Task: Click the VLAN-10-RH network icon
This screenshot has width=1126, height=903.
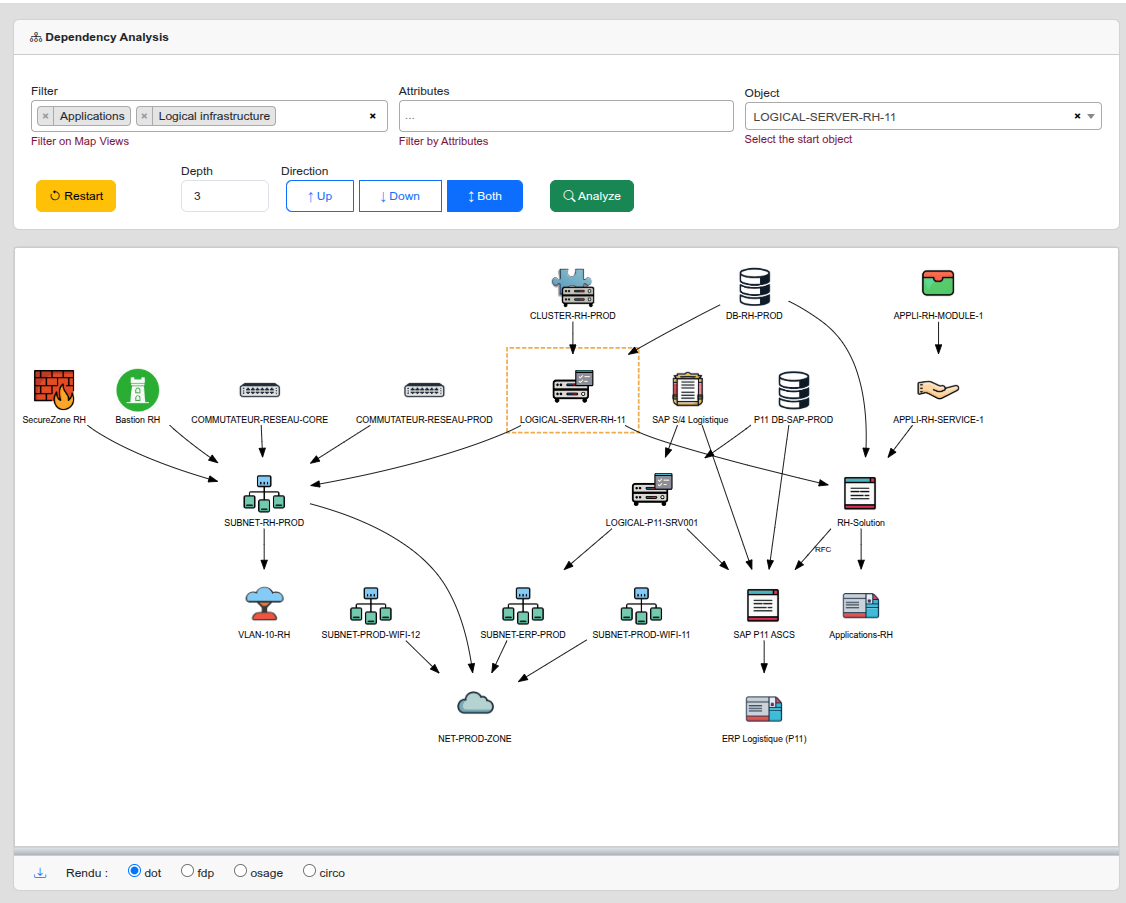Action: click(264, 604)
